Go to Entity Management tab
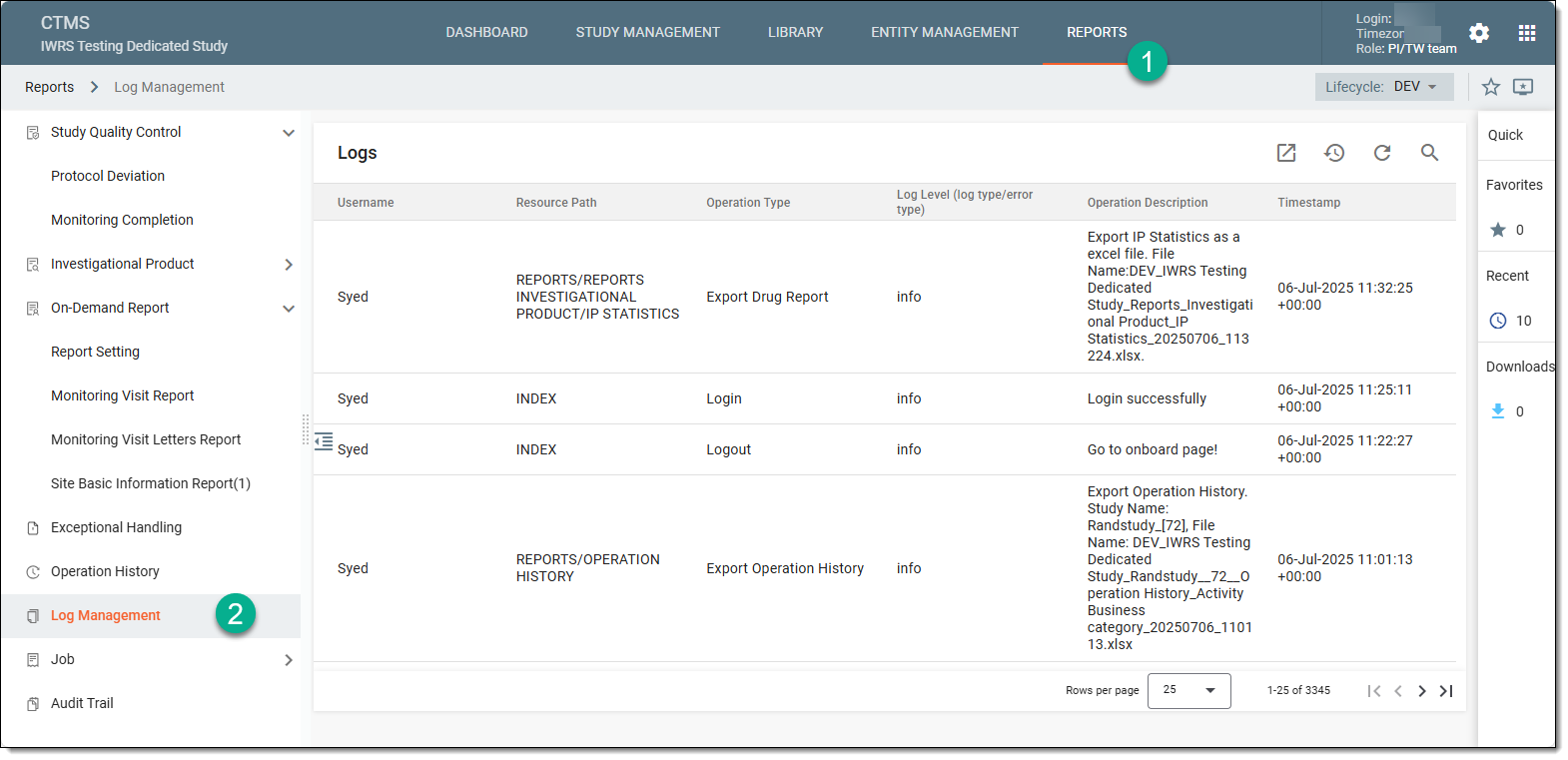The width and height of the screenshot is (1568, 760). coord(945,32)
